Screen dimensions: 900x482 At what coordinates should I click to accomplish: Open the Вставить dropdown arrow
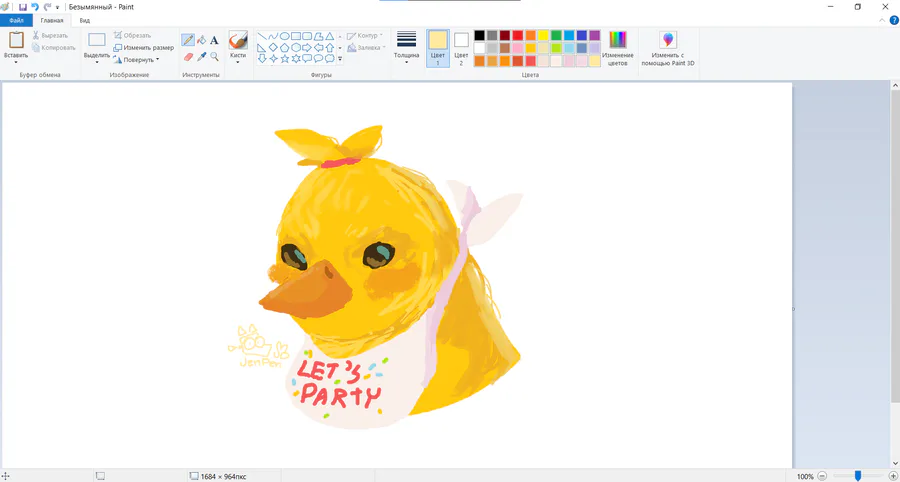(x=16, y=62)
